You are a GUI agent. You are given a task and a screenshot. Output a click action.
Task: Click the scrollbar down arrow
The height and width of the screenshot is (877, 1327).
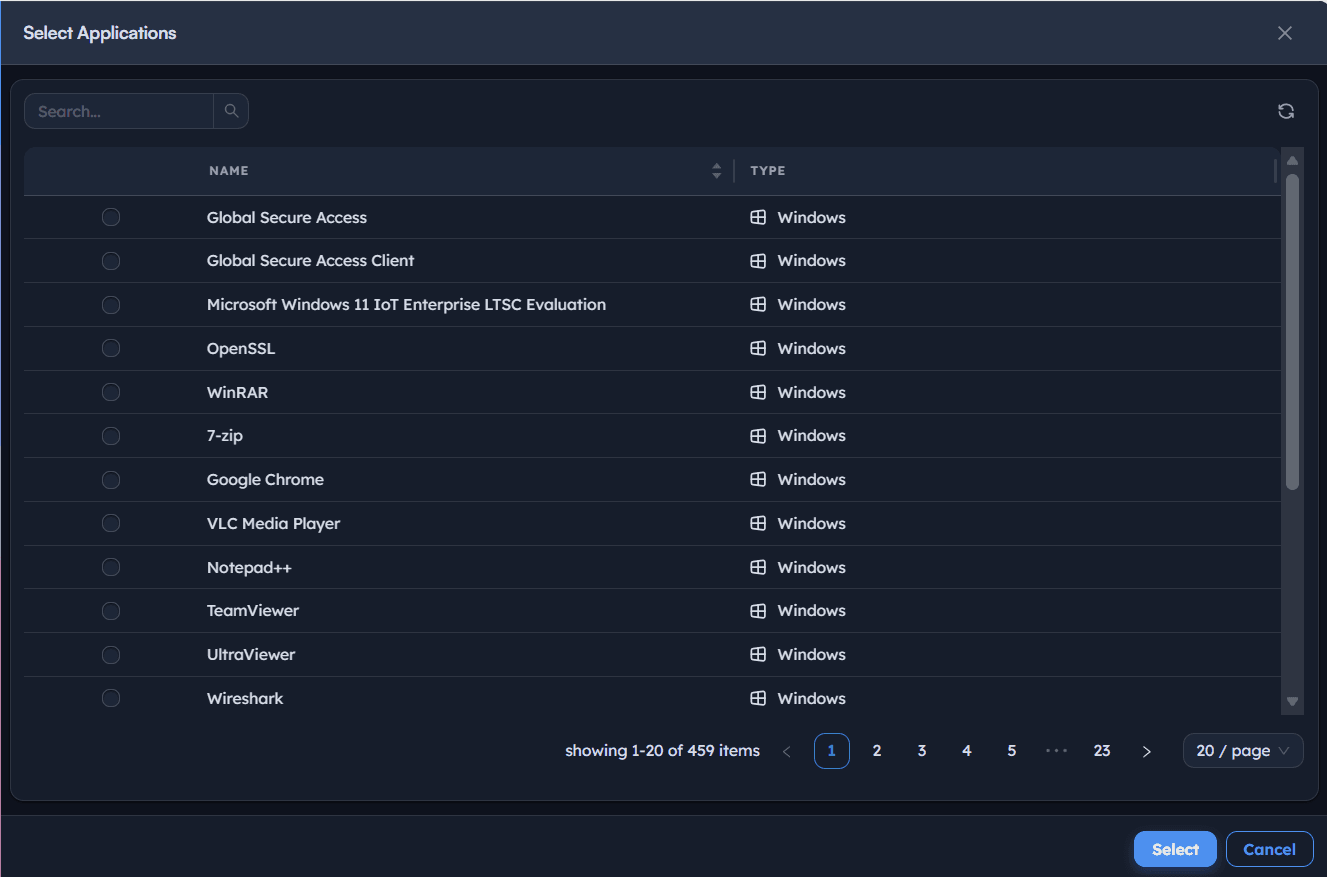(1292, 702)
